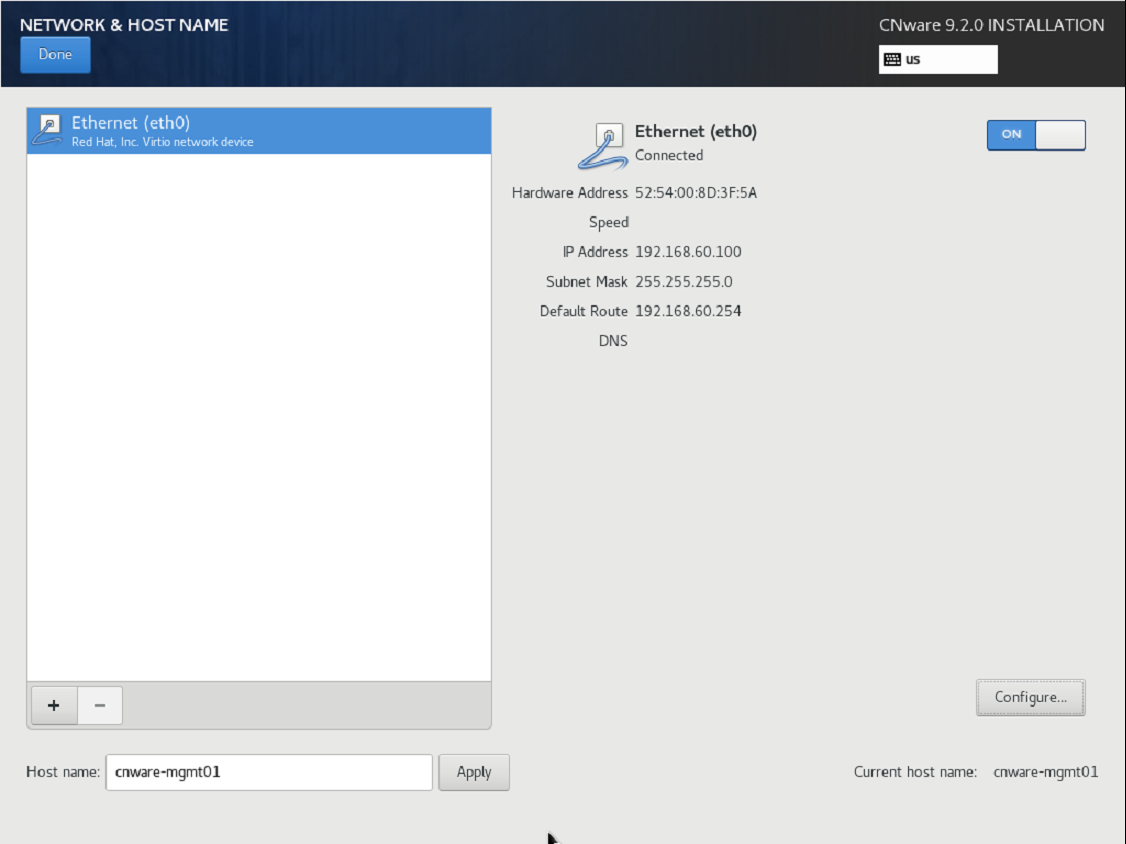
Task: Click the Ethernet (eth0) heading in details pane
Action: pos(696,131)
